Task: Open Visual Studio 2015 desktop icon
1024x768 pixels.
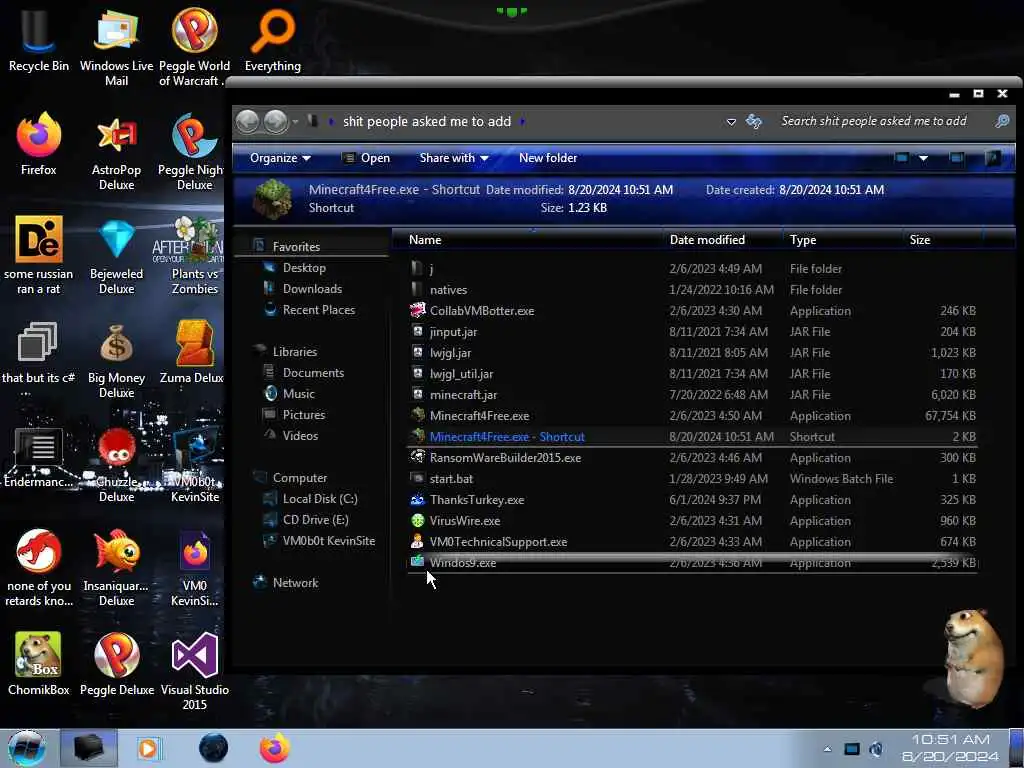Action: coord(195,671)
